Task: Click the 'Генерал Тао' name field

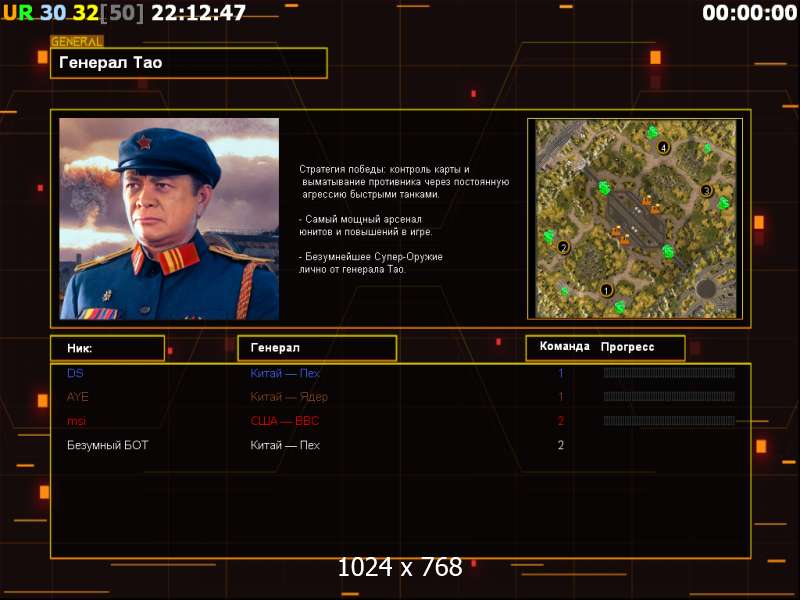Action: coord(189,63)
